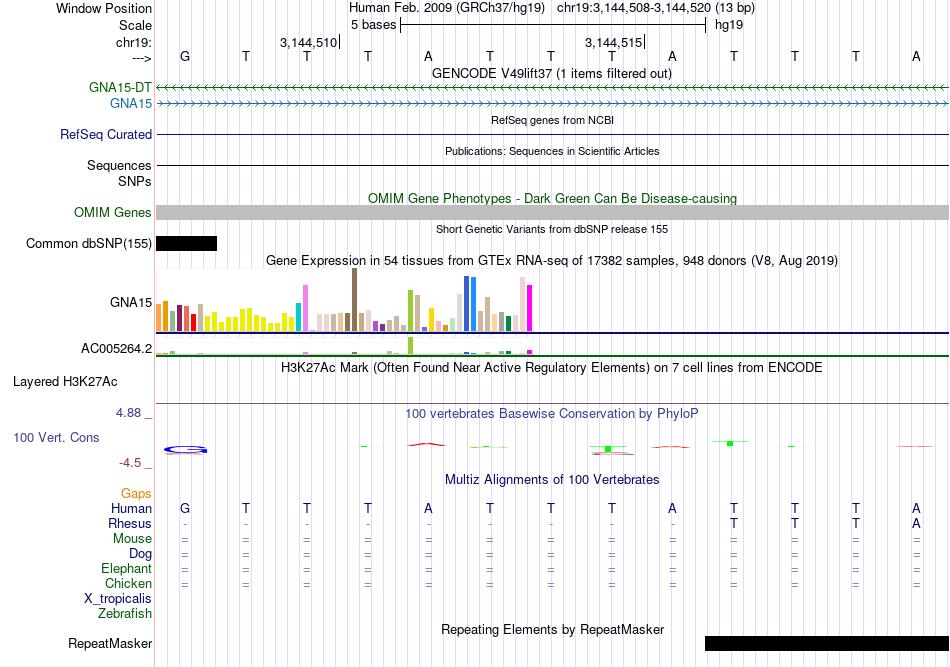The width and height of the screenshot is (950, 667).
Task: Open the OMIM Genes track label
Action: click(113, 213)
